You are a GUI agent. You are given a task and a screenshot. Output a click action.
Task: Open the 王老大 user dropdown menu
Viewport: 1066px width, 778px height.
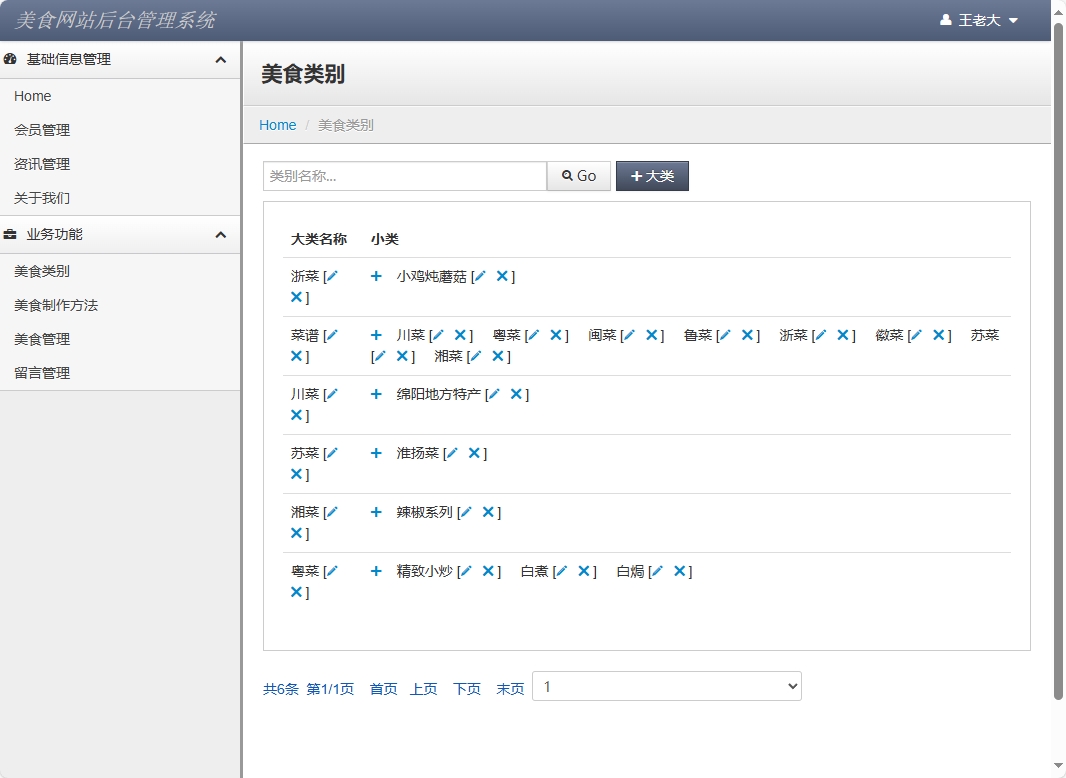point(979,20)
